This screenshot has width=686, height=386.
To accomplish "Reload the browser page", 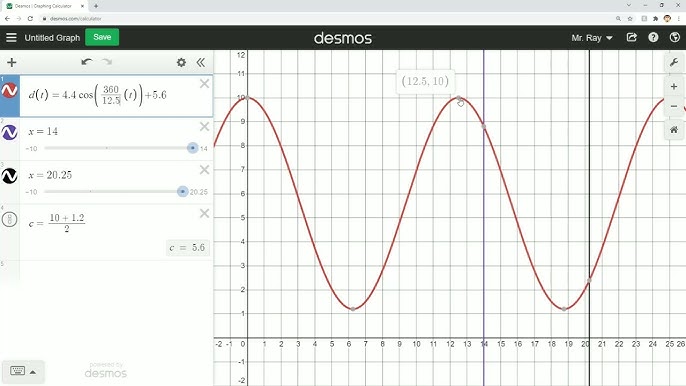I will [30, 18].
